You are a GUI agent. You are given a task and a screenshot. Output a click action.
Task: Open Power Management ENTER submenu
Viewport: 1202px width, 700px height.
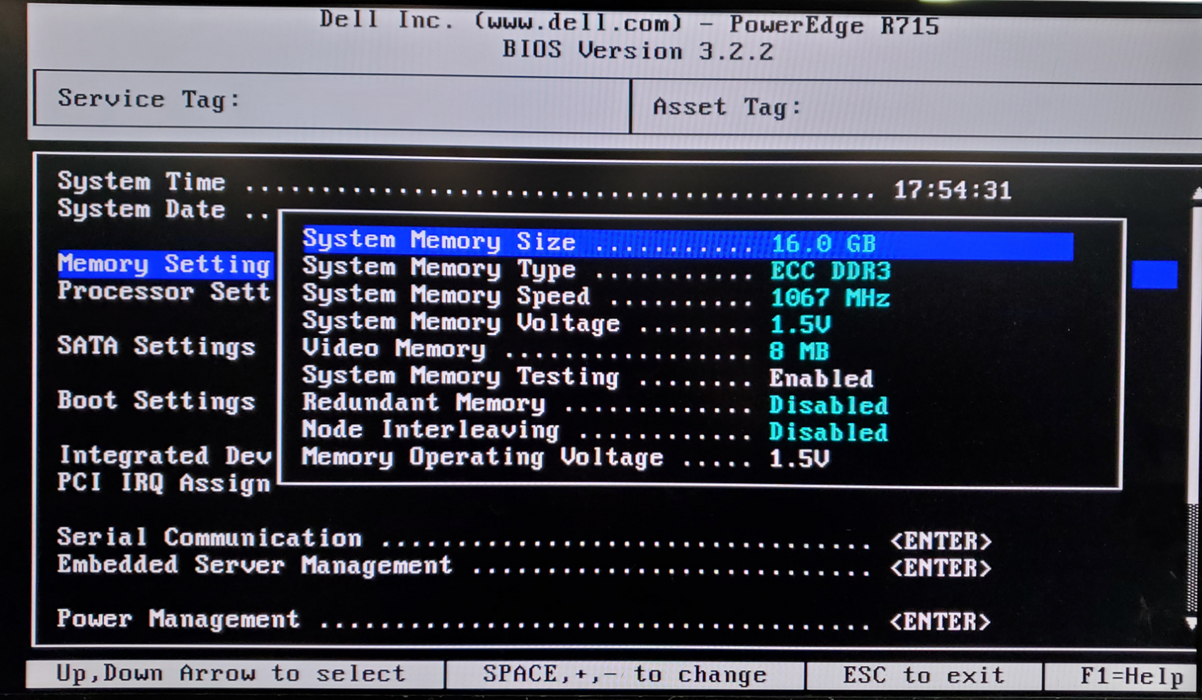coord(940,622)
